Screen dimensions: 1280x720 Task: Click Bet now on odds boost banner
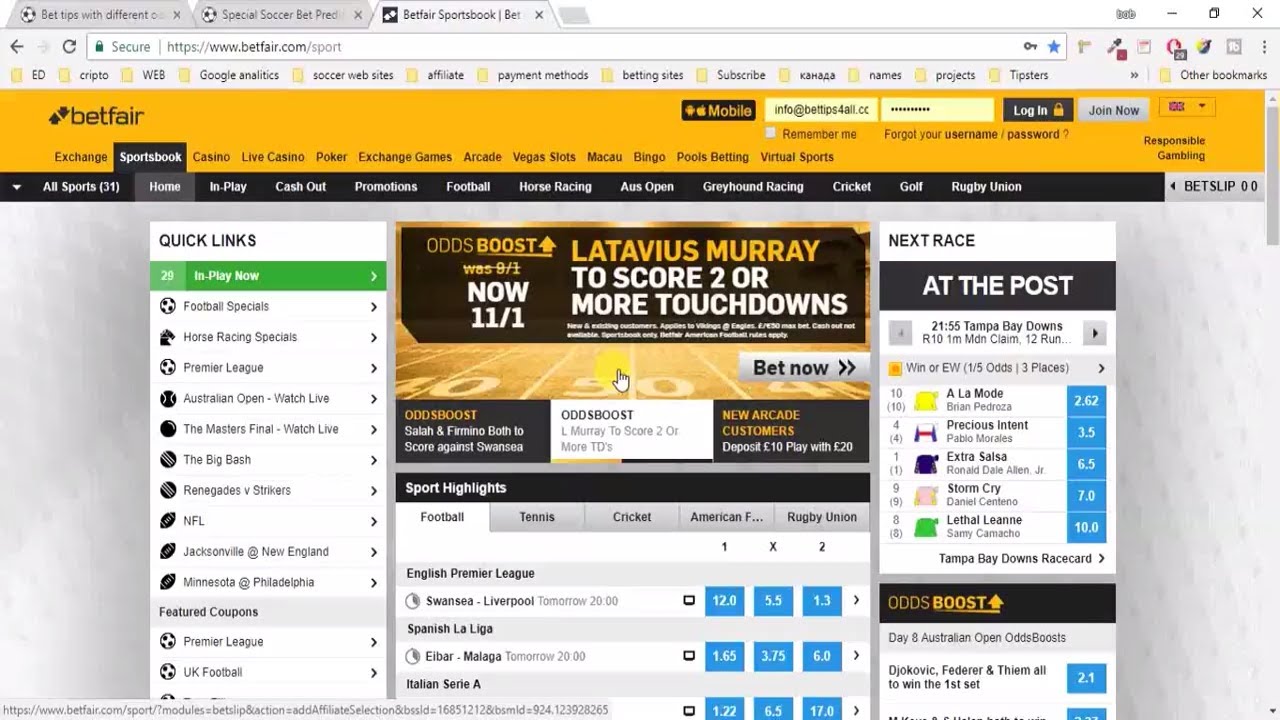(x=804, y=368)
